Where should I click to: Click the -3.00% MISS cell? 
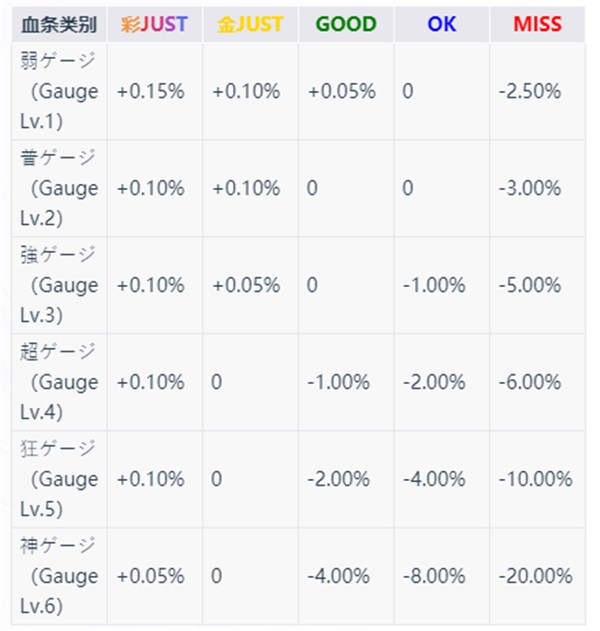point(530,188)
